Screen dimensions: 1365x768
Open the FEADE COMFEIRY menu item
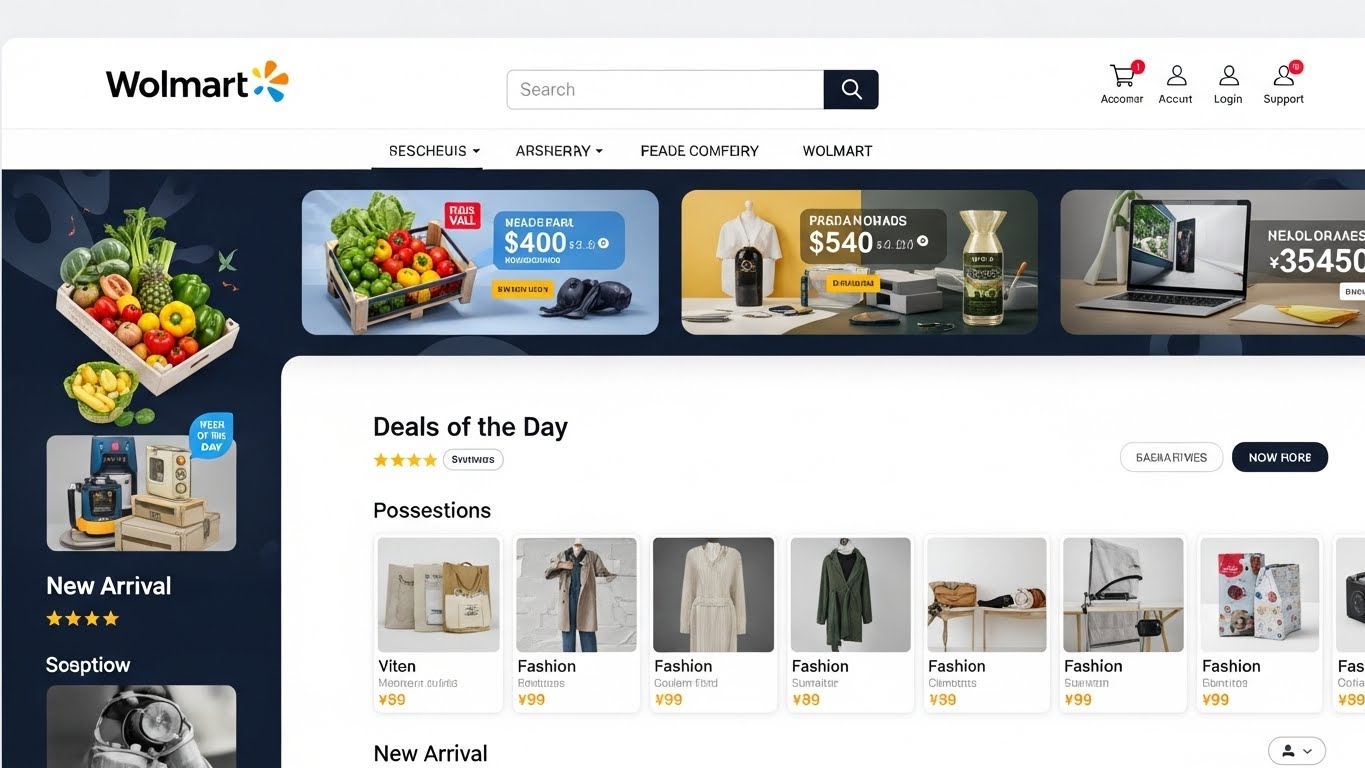tap(699, 151)
